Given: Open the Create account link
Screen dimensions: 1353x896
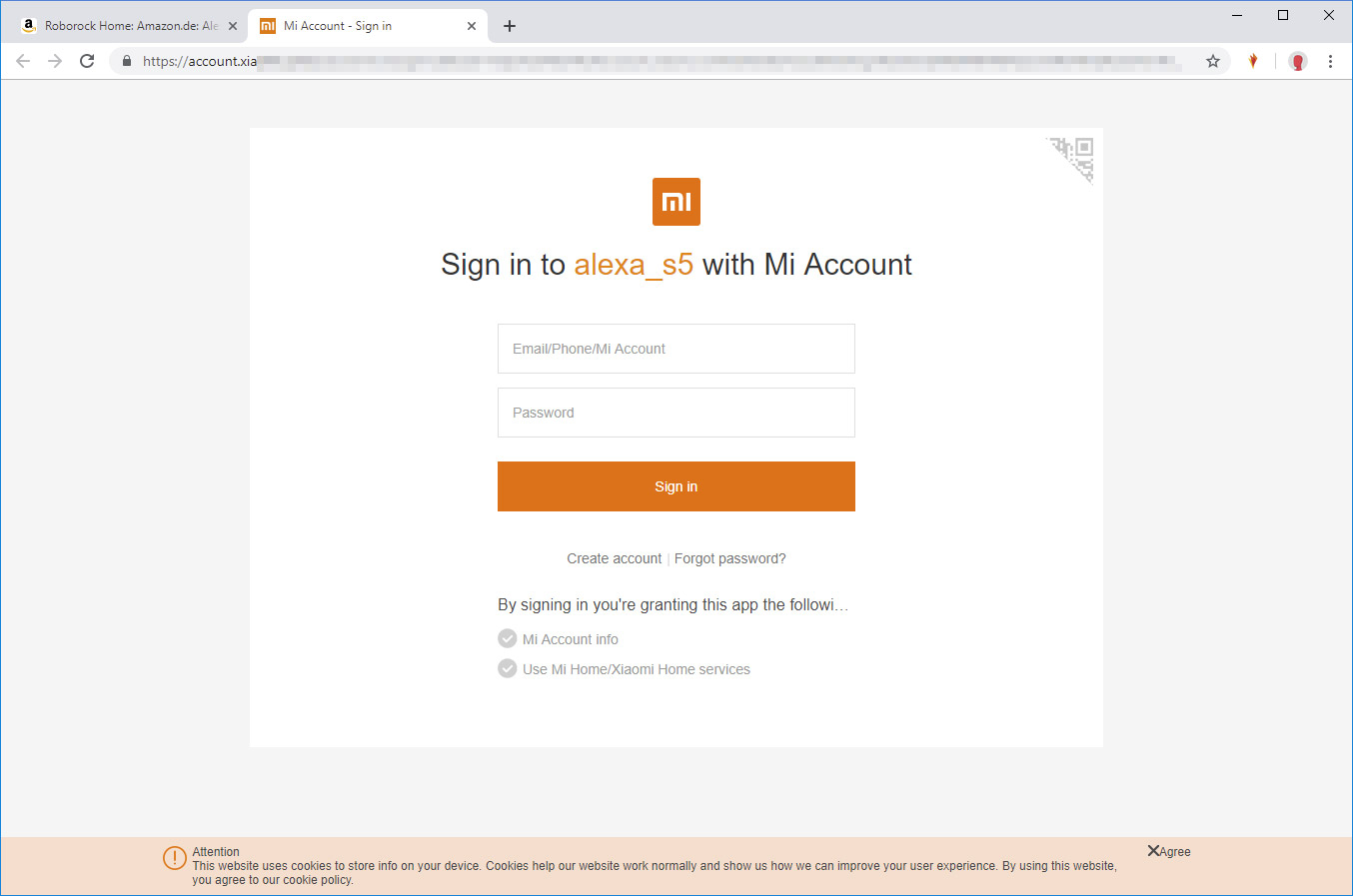Looking at the screenshot, I should tap(614, 558).
